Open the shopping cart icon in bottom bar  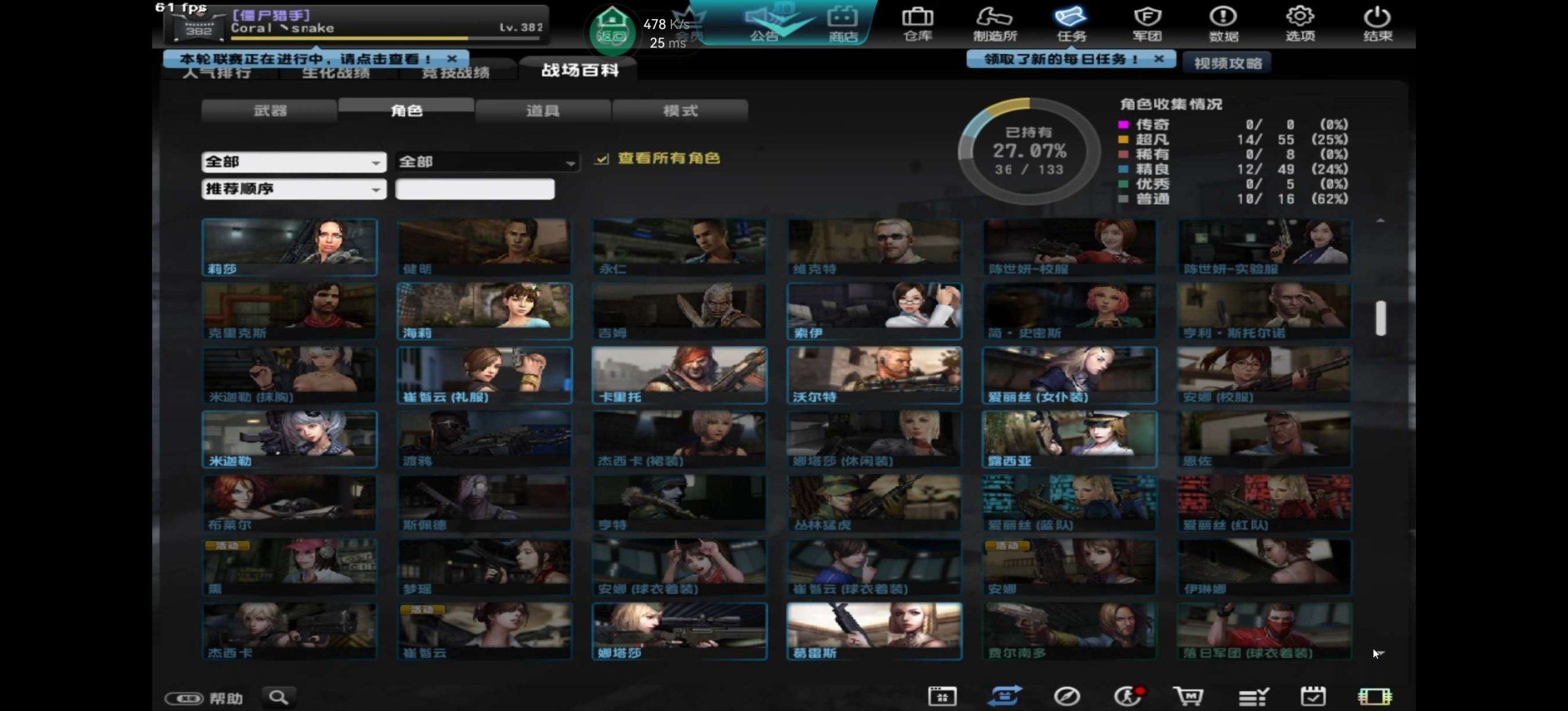[x=1188, y=696]
